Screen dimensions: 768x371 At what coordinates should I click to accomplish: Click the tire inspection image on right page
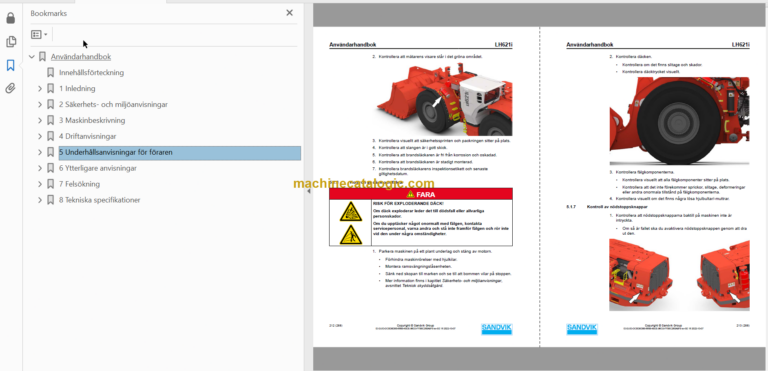click(679, 121)
